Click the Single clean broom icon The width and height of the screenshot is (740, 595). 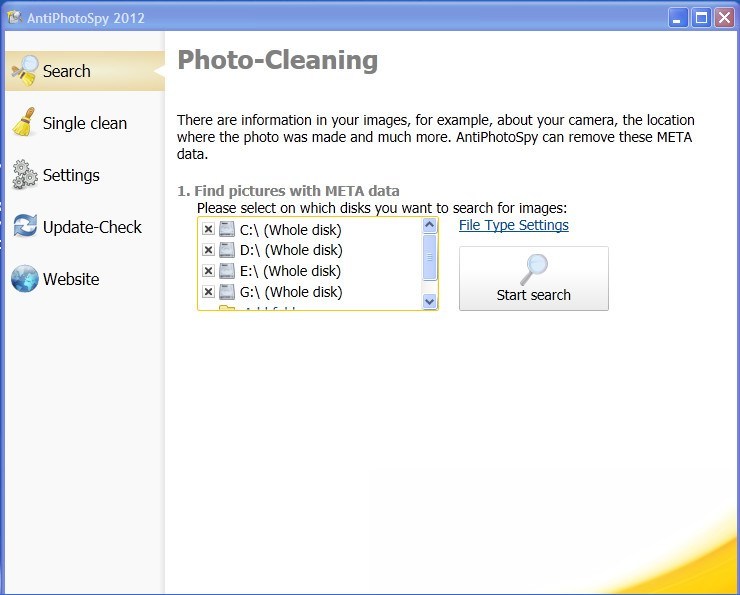24,122
